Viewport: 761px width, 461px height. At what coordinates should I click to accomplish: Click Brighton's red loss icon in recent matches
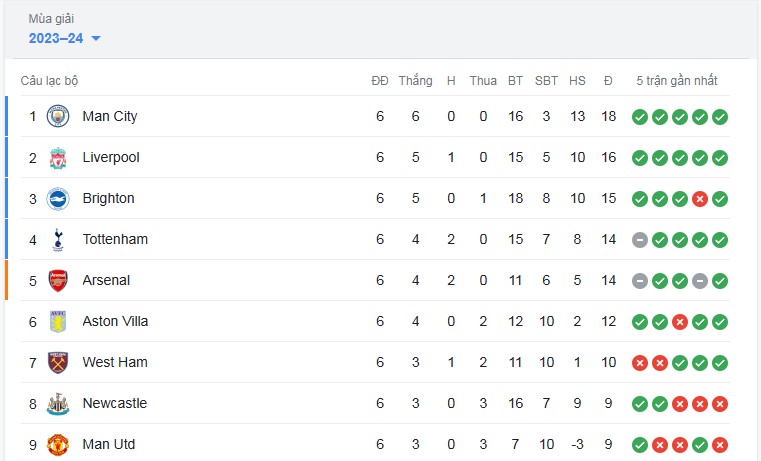(700, 199)
